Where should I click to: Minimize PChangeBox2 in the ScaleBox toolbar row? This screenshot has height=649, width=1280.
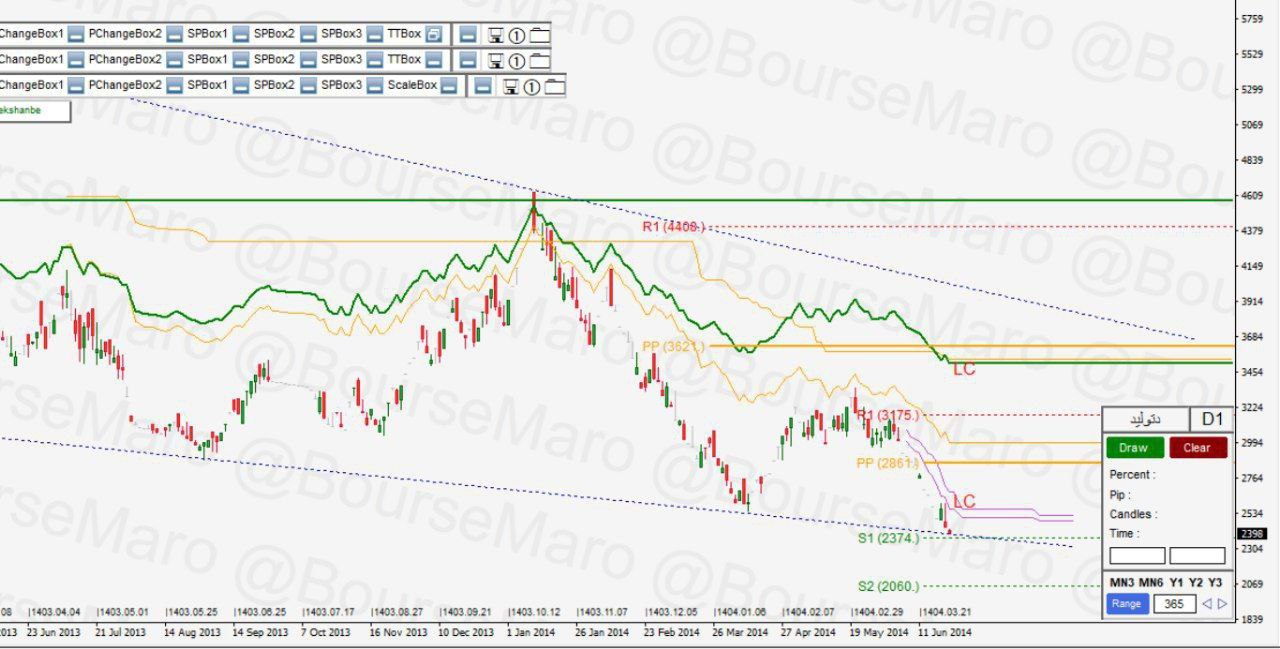[174, 86]
